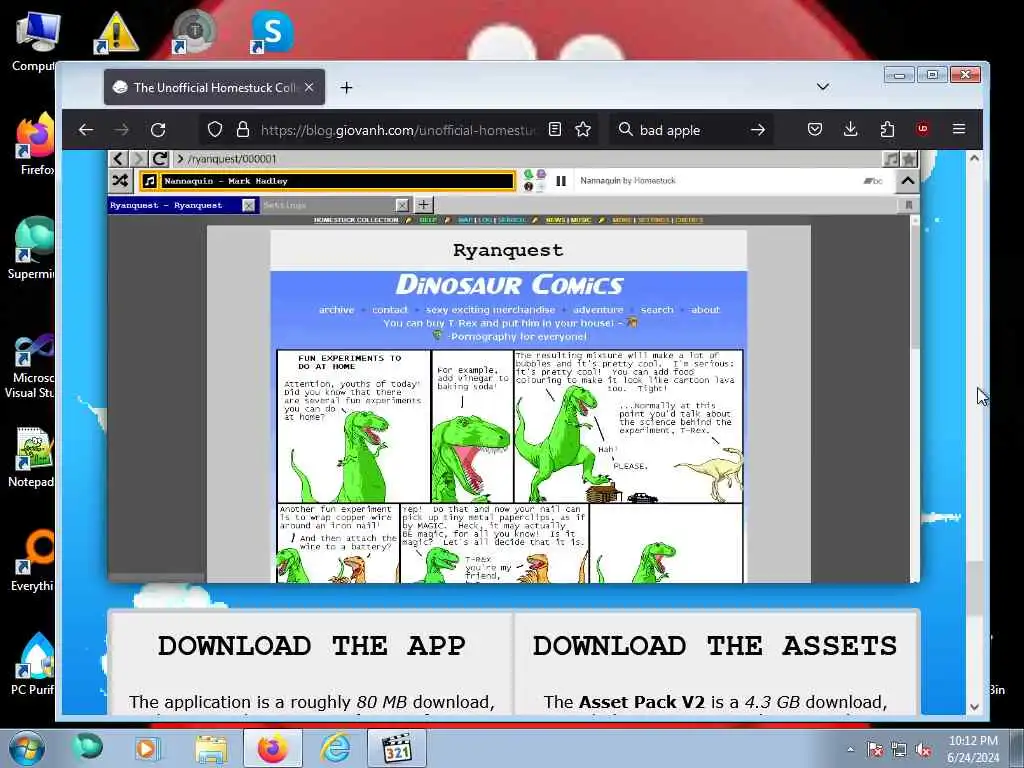Viewport: 1024px width, 768px height.
Task: Open the MUSIC nav link
Action: click(x=581, y=220)
